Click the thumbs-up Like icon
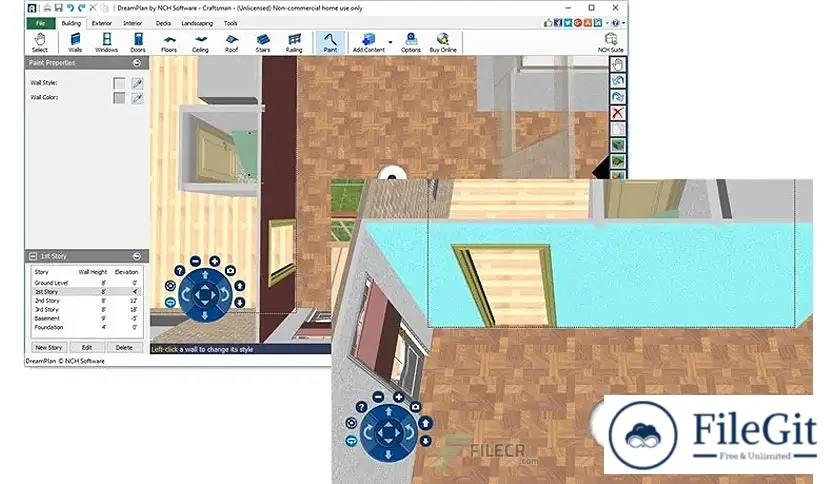The height and width of the screenshot is (484, 836). [548, 23]
